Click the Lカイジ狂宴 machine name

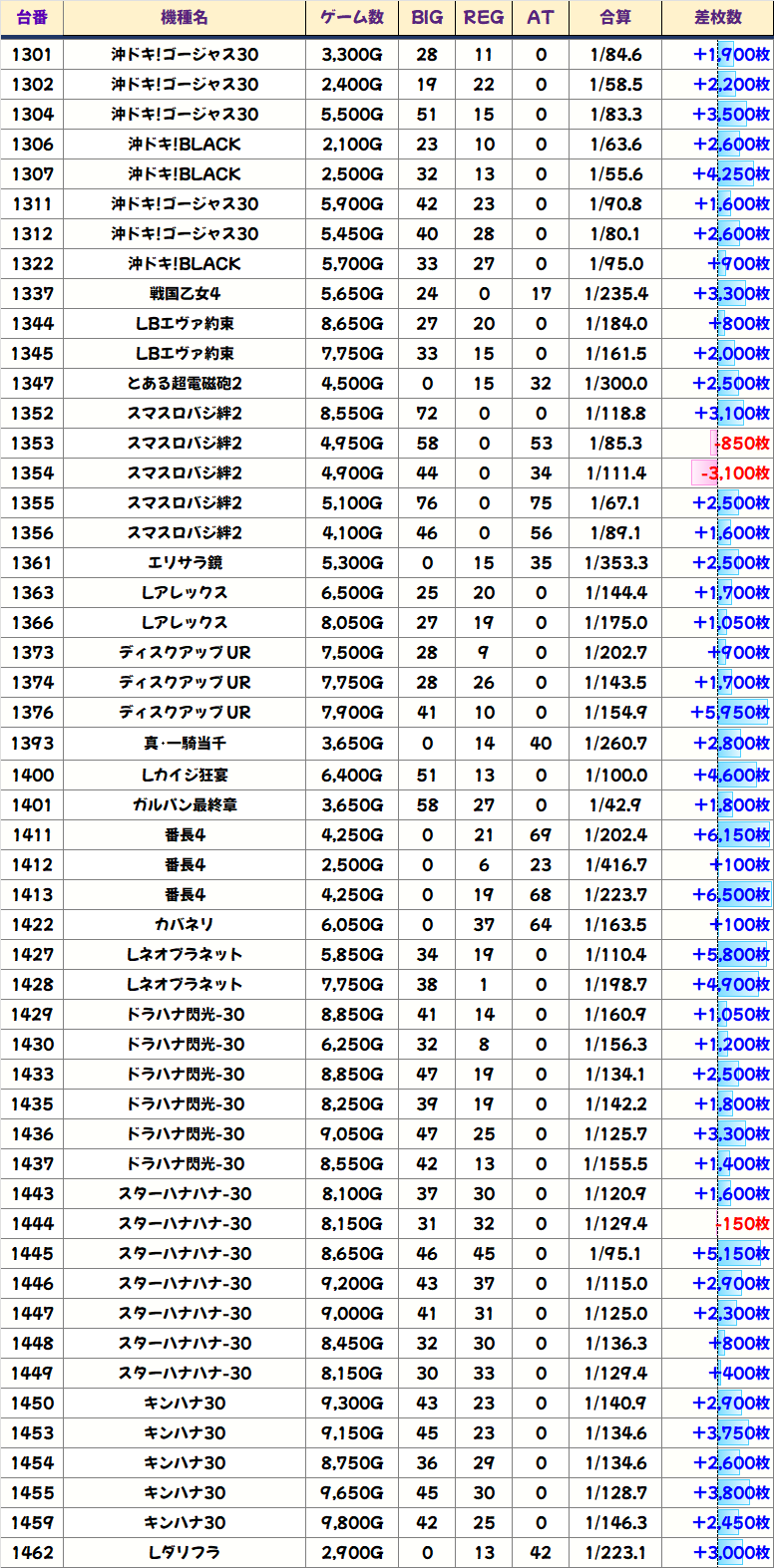pyautogui.click(x=185, y=775)
